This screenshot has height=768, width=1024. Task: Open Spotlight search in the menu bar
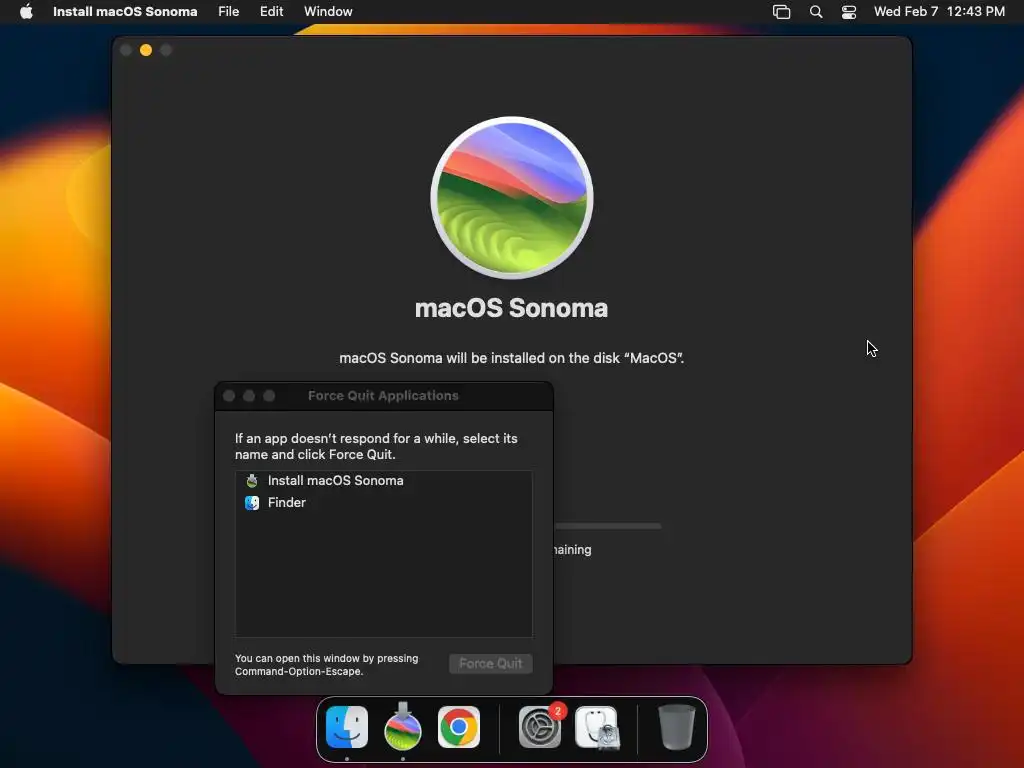tap(816, 12)
